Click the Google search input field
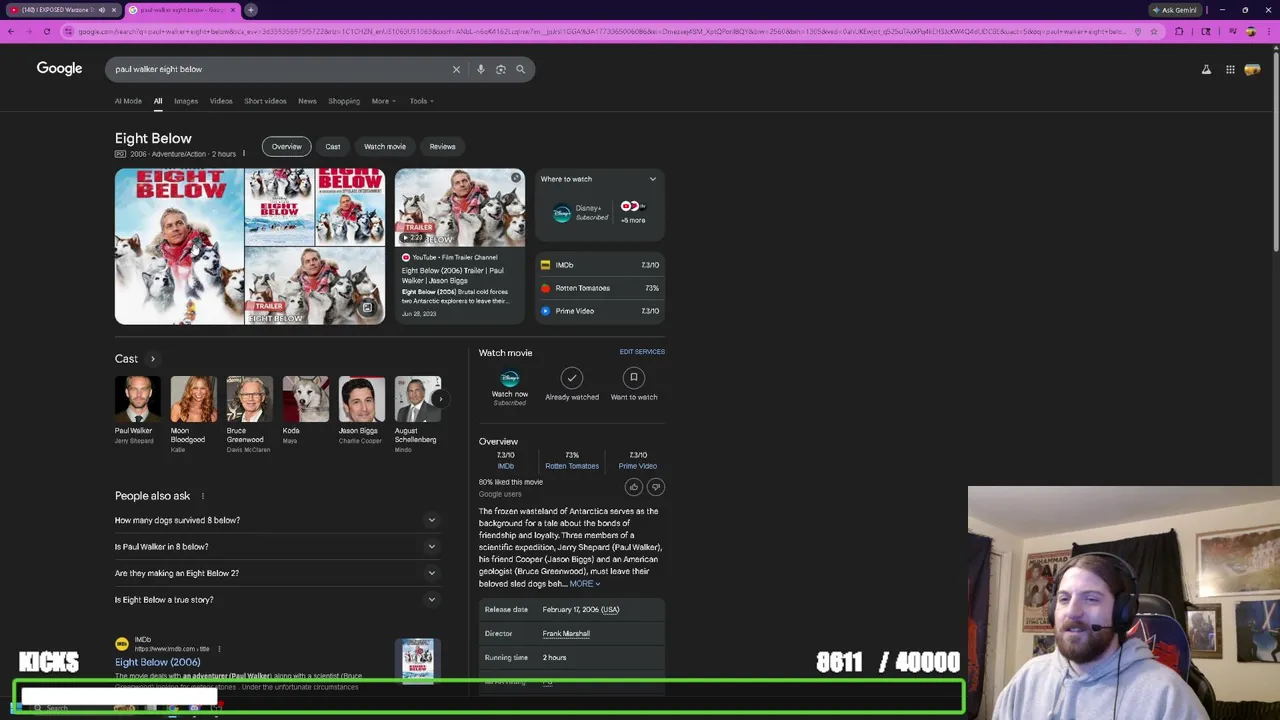The width and height of the screenshot is (1280, 720). point(280,69)
